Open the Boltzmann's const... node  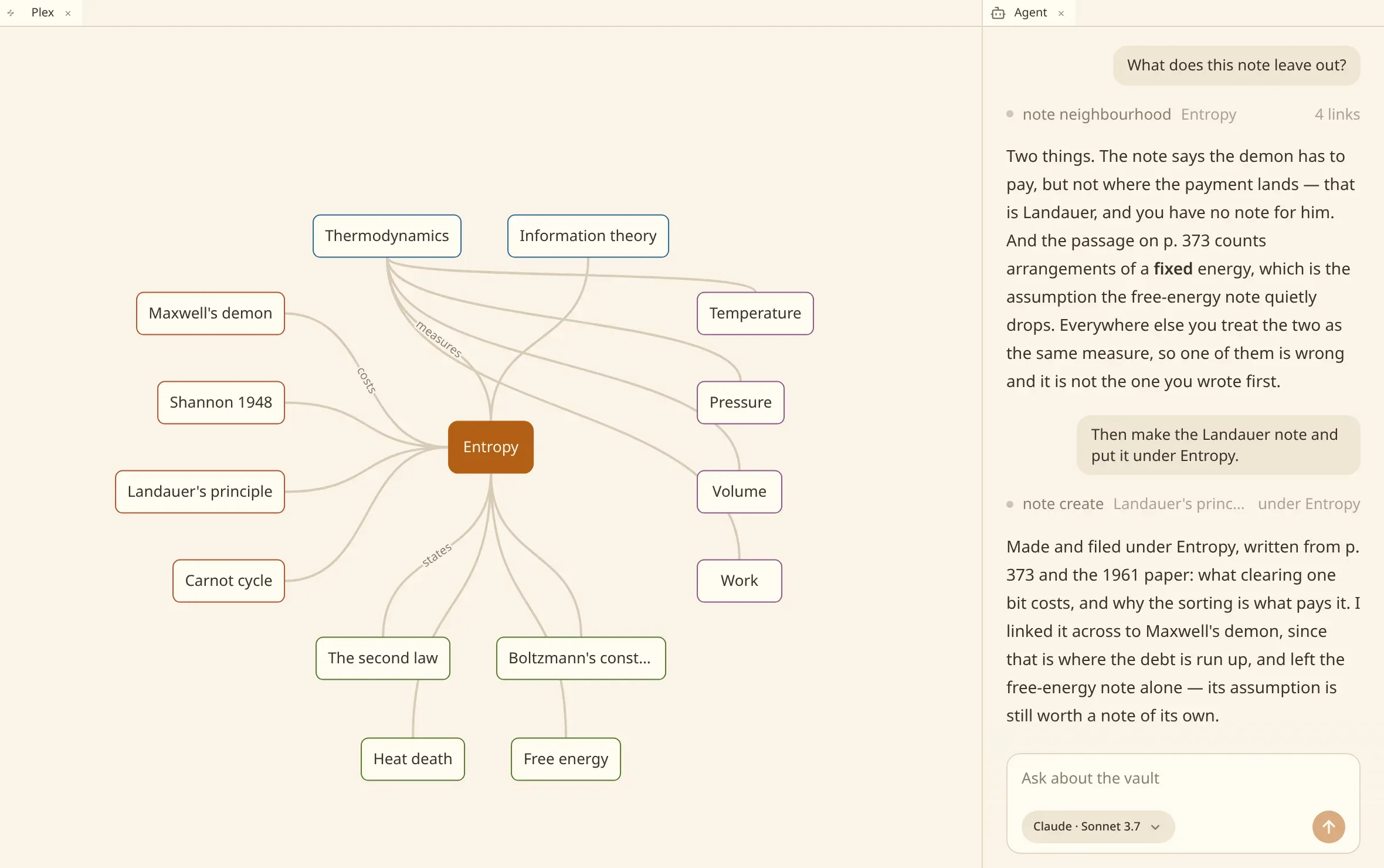coord(581,658)
